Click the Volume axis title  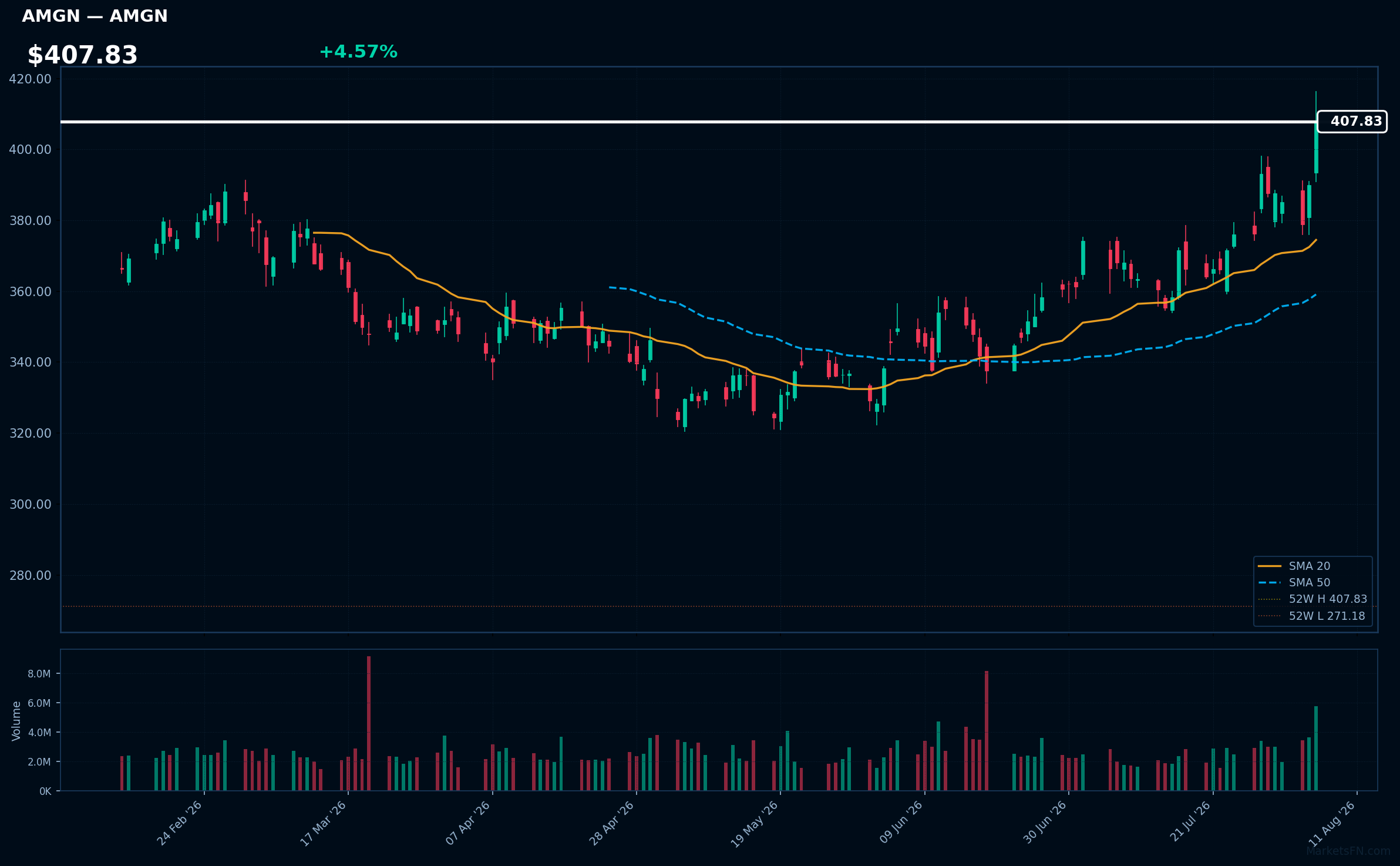click(16, 721)
